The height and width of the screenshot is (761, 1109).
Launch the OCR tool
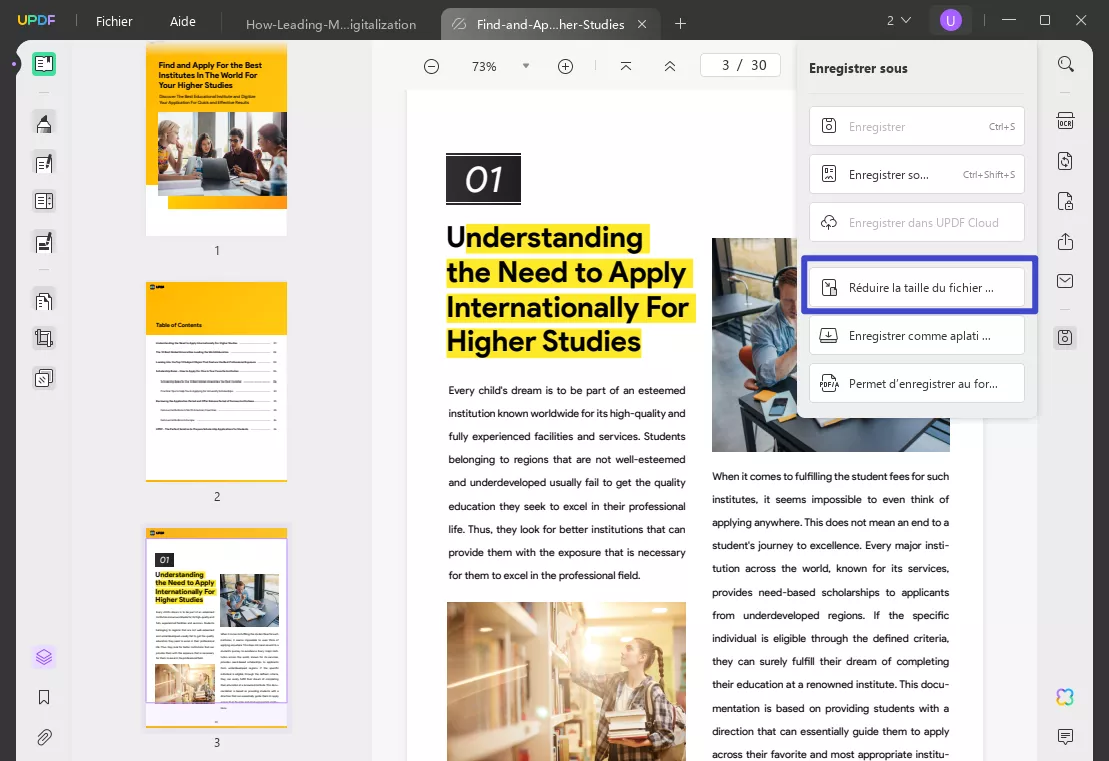coord(1065,120)
